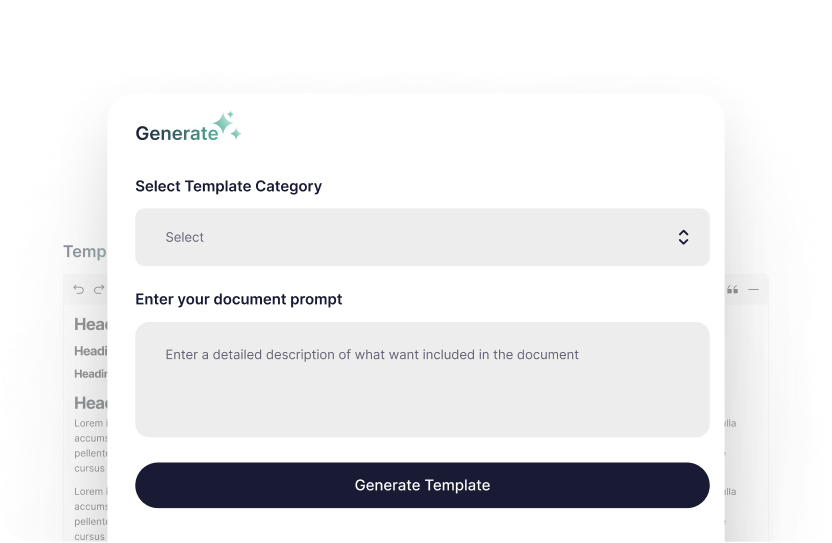
Task: Click the redo arrow in editor toolbar
Action: pos(99,290)
